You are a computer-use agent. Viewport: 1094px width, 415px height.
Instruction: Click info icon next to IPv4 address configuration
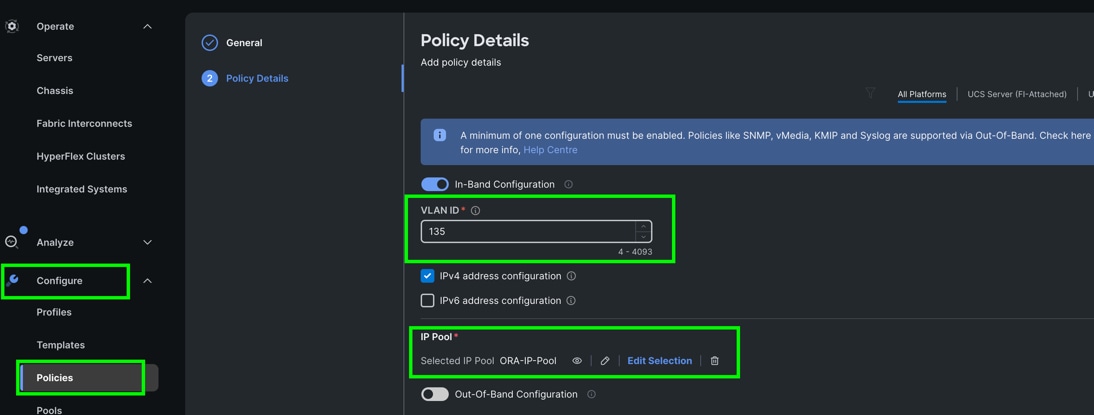pos(572,276)
